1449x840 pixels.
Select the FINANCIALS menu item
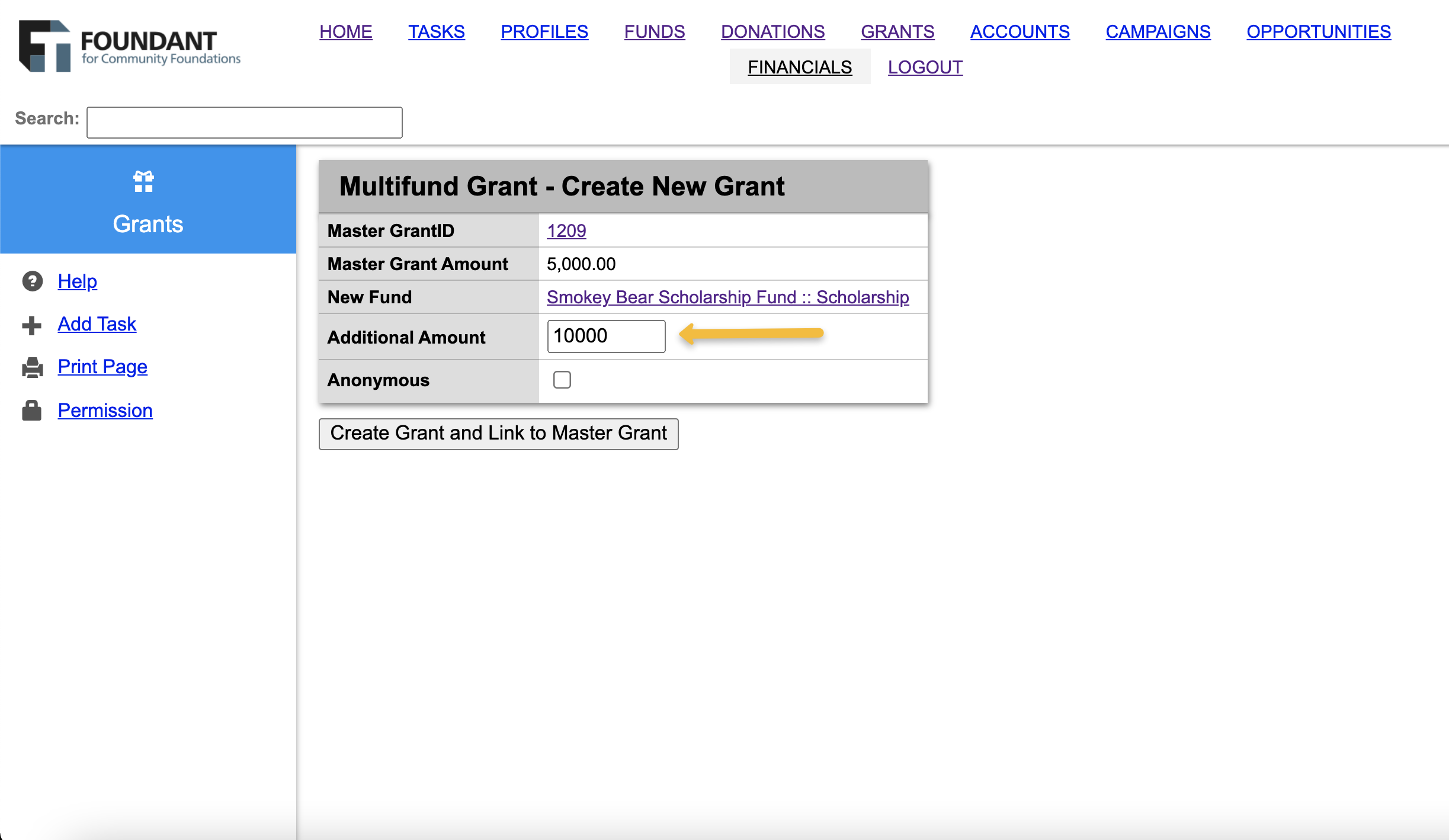[x=800, y=67]
